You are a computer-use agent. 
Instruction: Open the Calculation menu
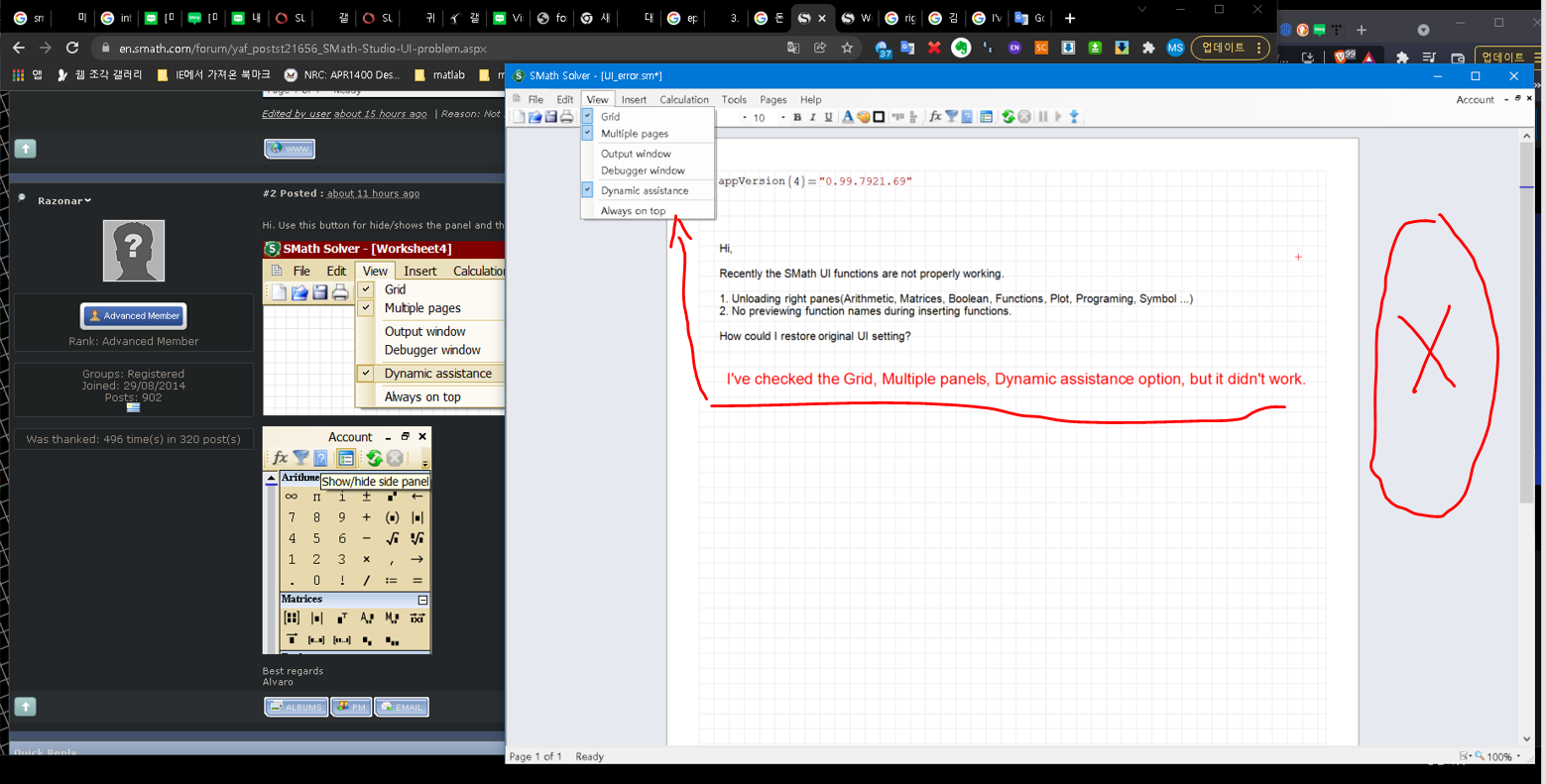click(x=684, y=99)
